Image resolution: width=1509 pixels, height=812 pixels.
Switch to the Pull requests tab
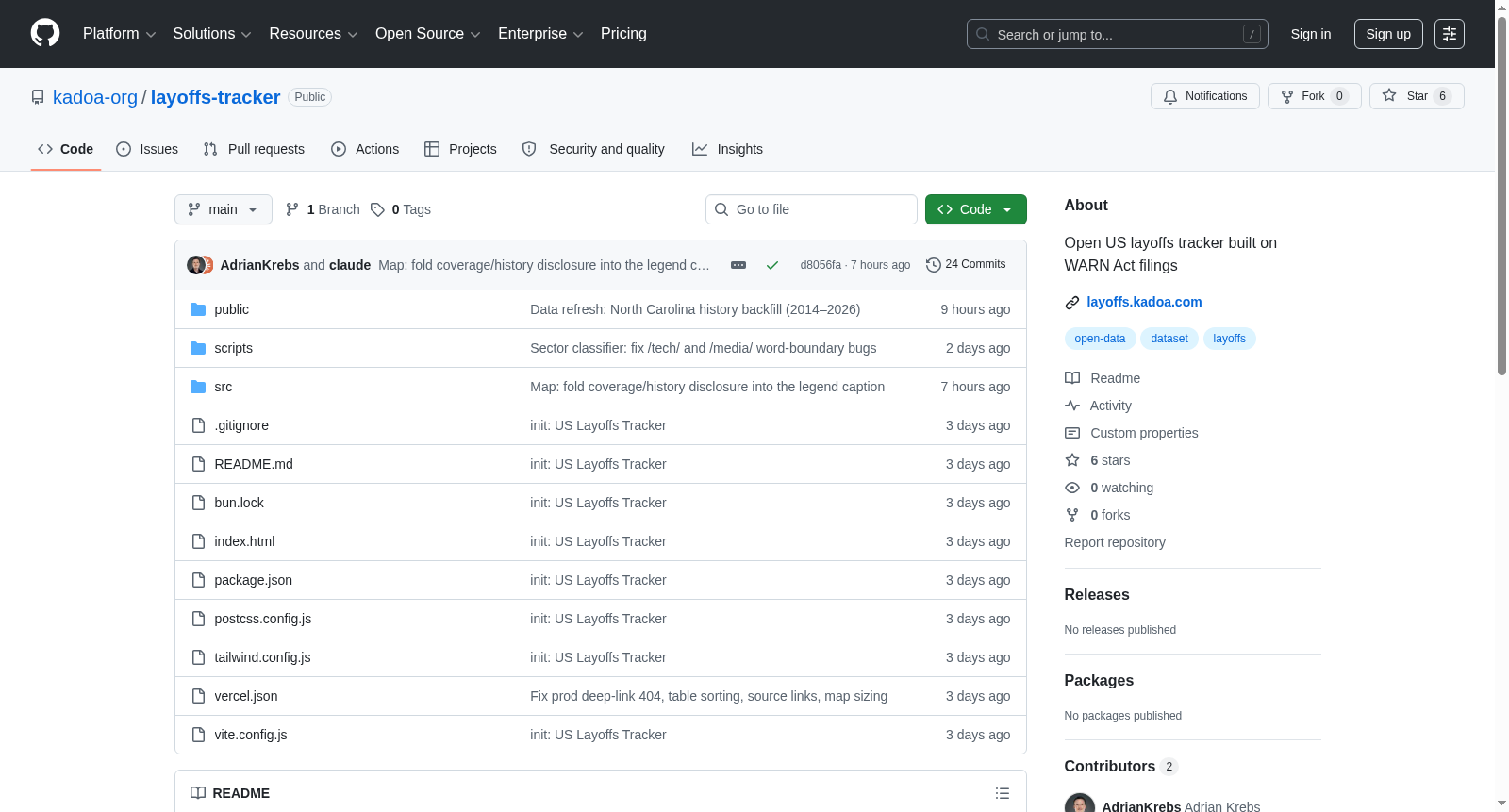[x=254, y=149]
